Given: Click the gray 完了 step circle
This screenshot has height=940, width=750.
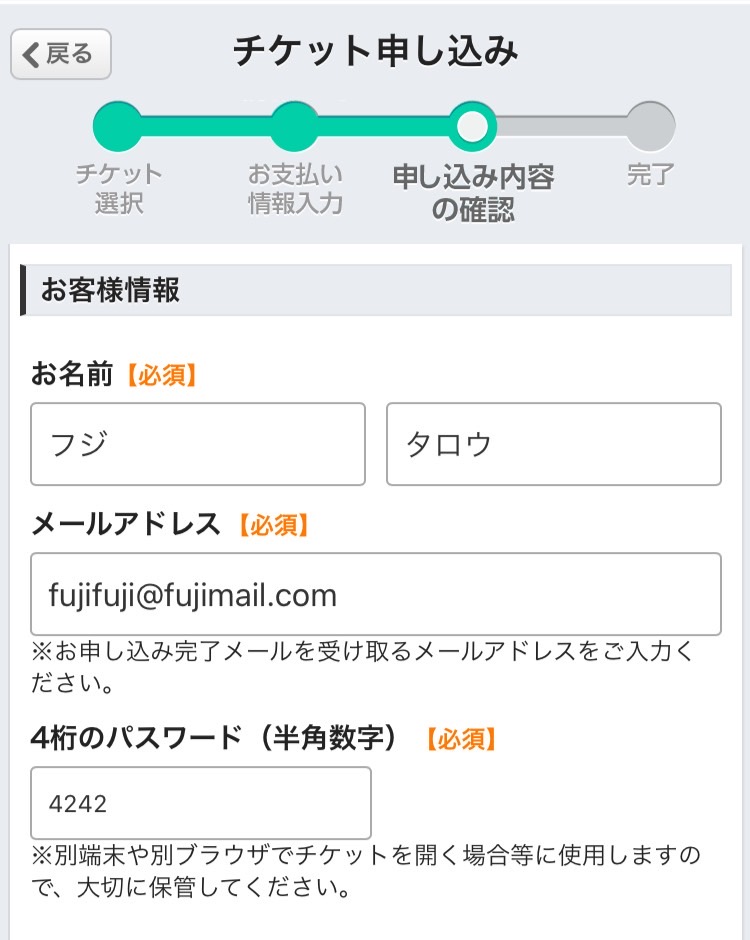Looking at the screenshot, I should [x=650, y=126].
